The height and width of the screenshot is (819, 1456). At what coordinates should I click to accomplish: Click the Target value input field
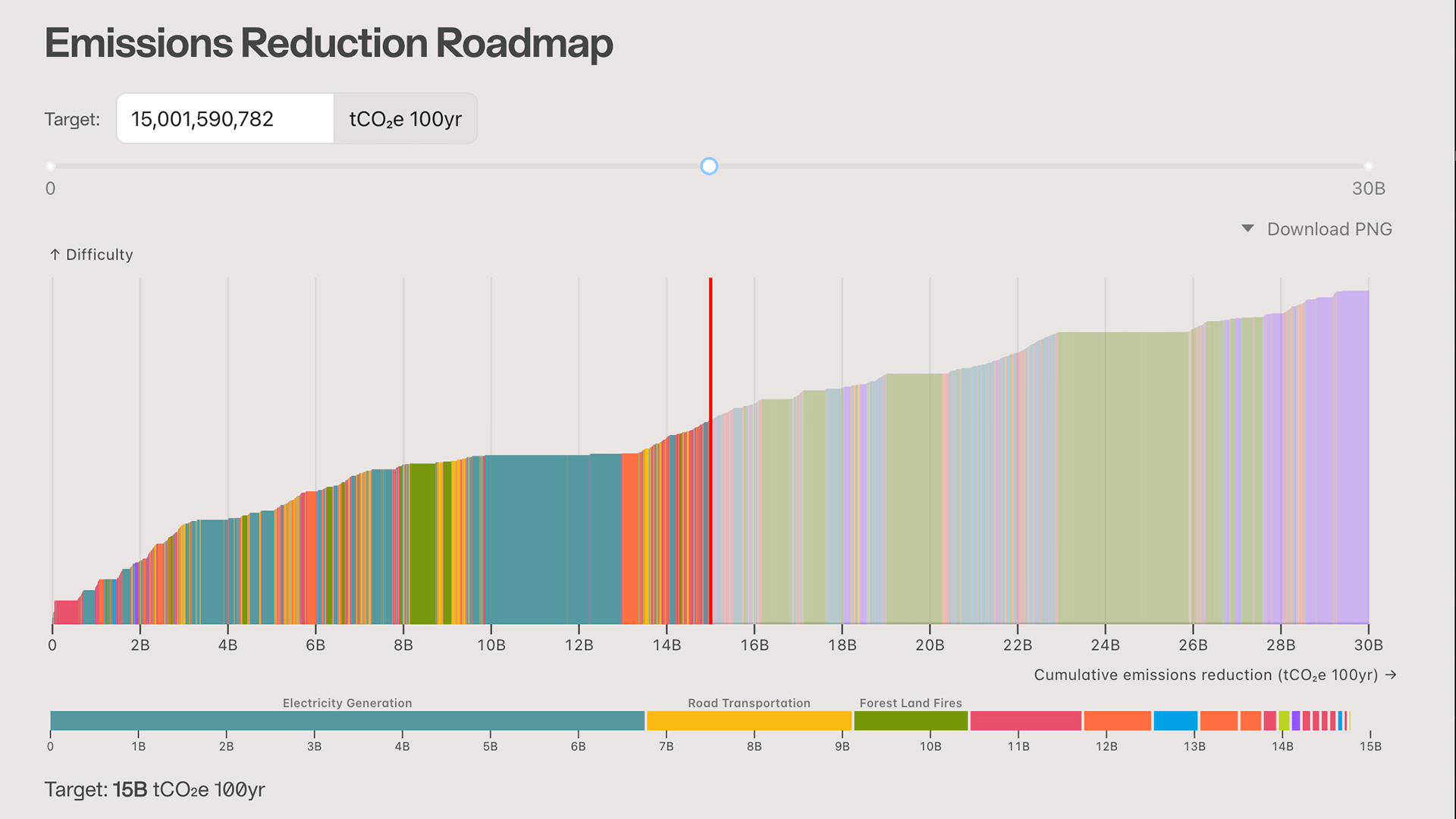(x=225, y=119)
